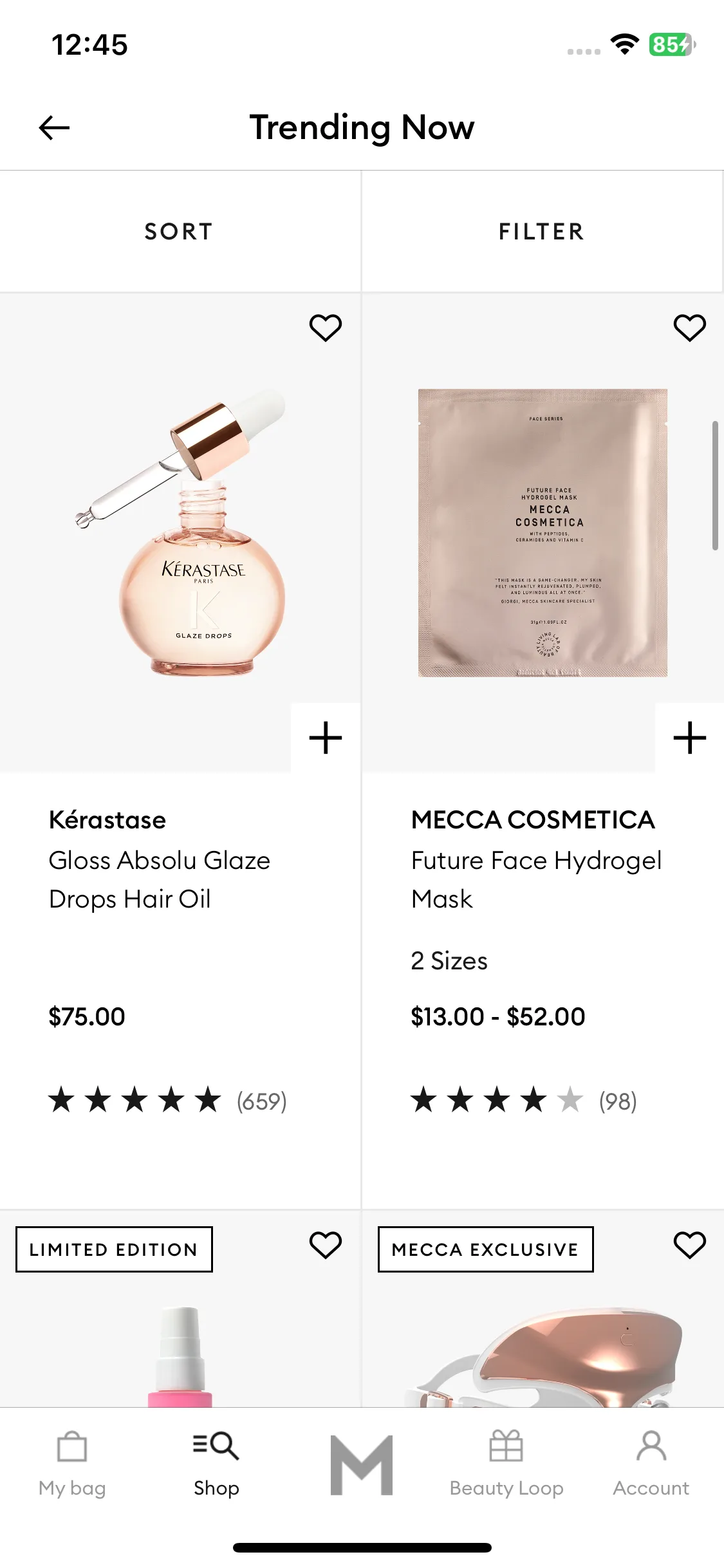Open the Kérastase bottle product image
The image size is (724, 1568).
[180, 533]
